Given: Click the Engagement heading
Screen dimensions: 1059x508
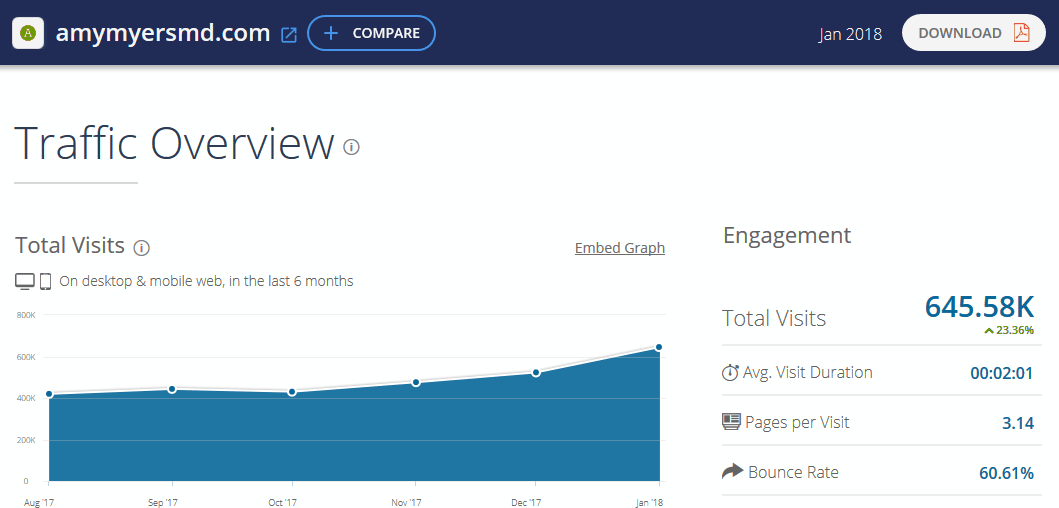Looking at the screenshot, I should click(x=787, y=235).
